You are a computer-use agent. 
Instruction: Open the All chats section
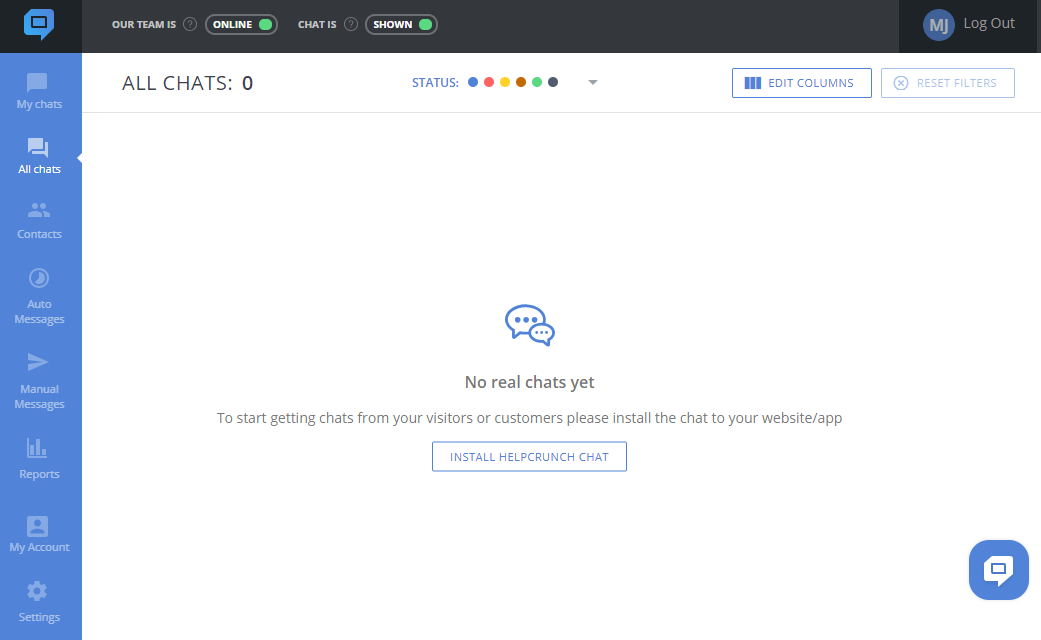click(x=39, y=157)
